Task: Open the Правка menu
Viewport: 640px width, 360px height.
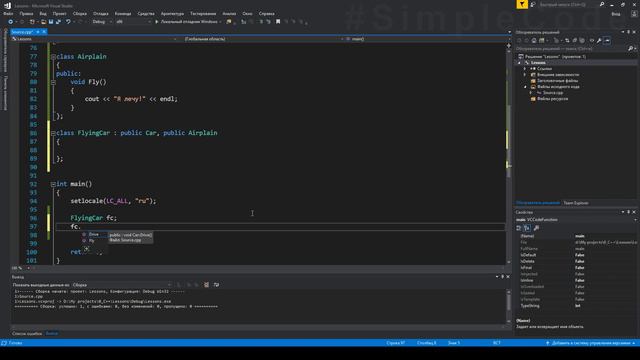Action: click(x=26, y=13)
